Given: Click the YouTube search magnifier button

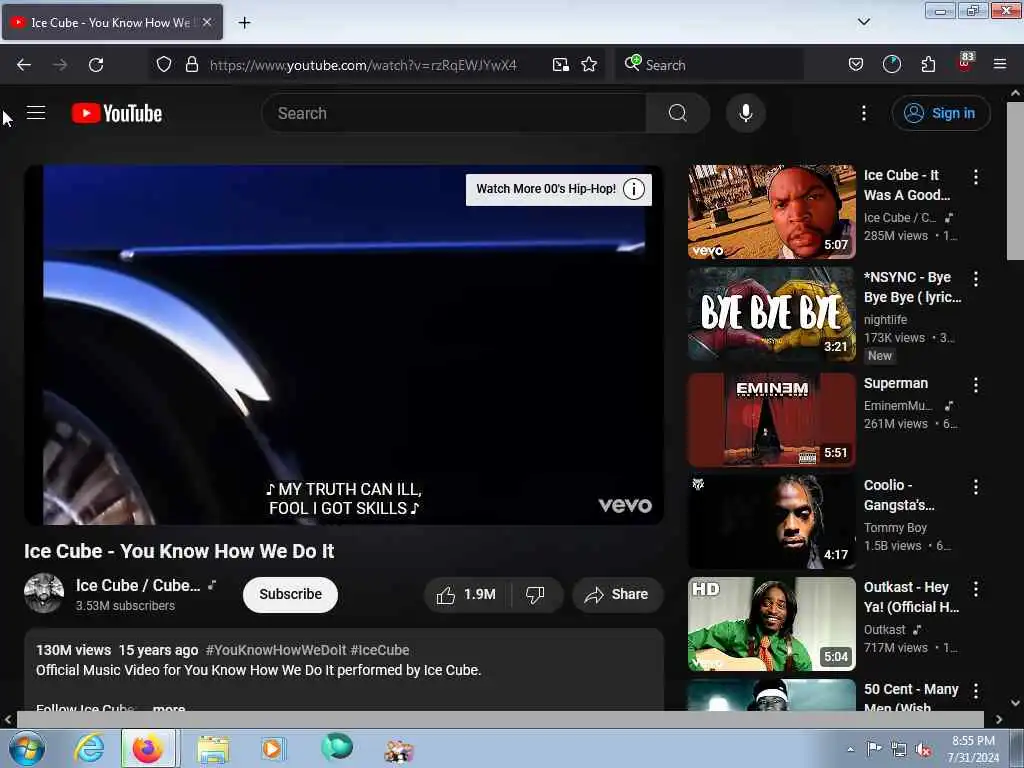Looking at the screenshot, I should pyautogui.click(x=677, y=113).
